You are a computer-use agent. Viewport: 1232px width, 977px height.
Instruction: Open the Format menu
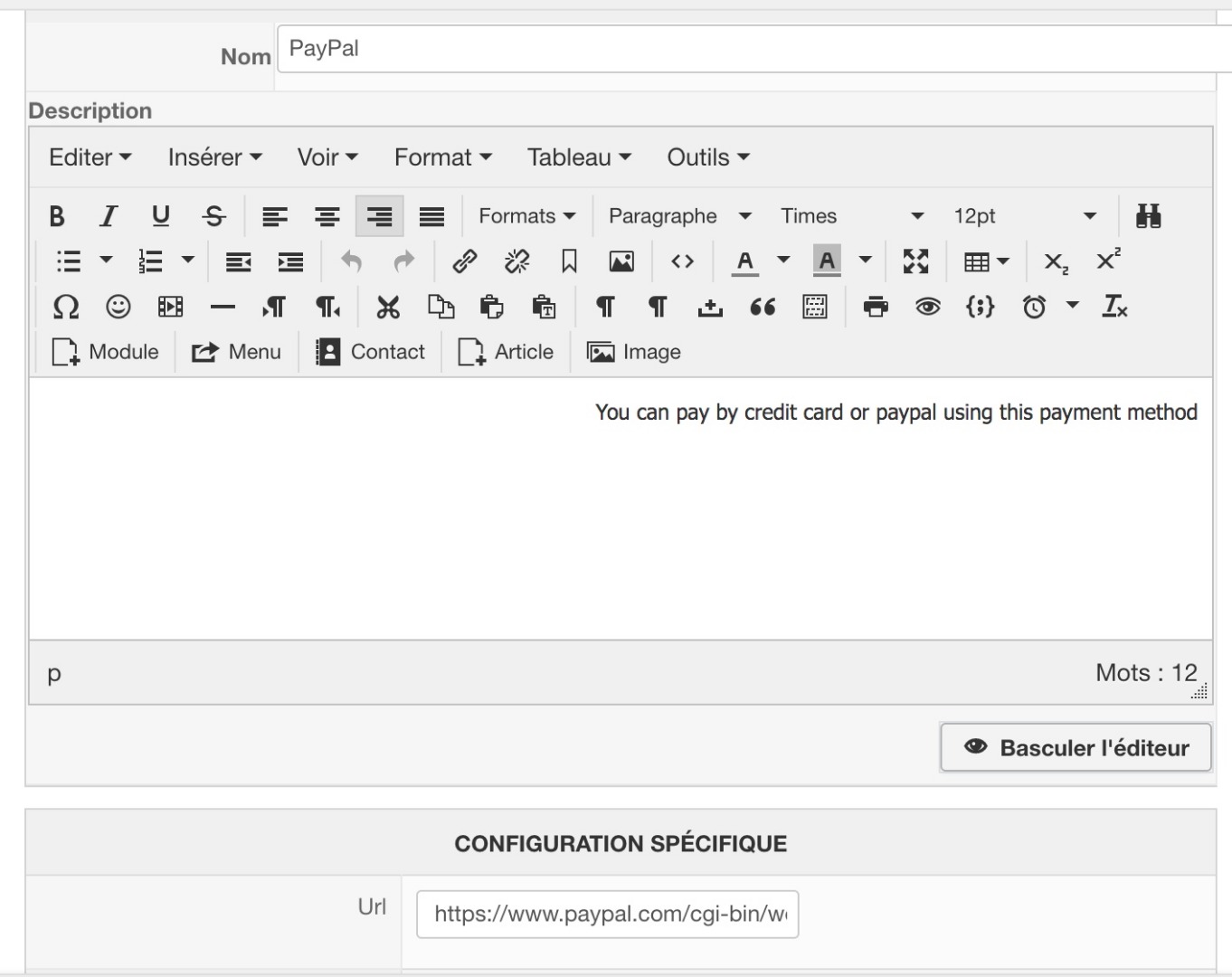[443, 157]
